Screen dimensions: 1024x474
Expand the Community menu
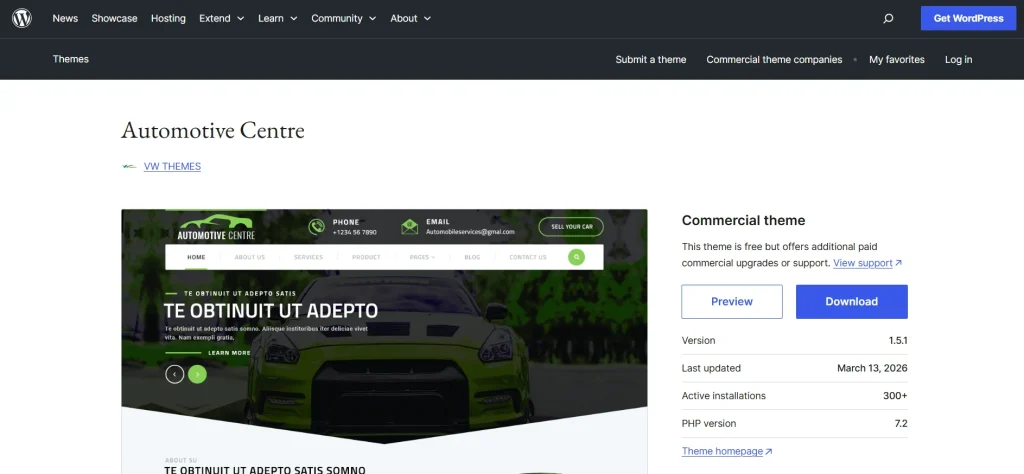click(x=344, y=18)
